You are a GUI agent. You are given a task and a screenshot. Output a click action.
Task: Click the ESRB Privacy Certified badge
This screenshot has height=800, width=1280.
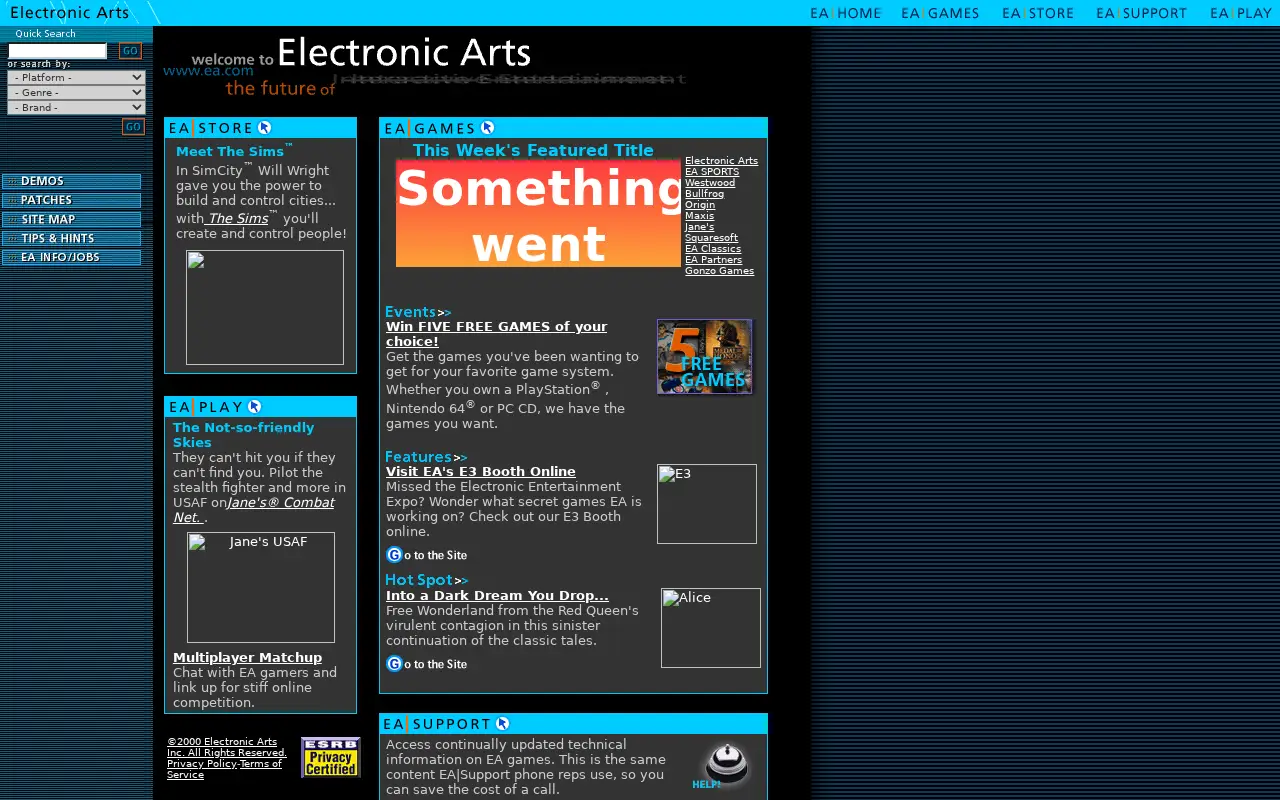click(331, 757)
